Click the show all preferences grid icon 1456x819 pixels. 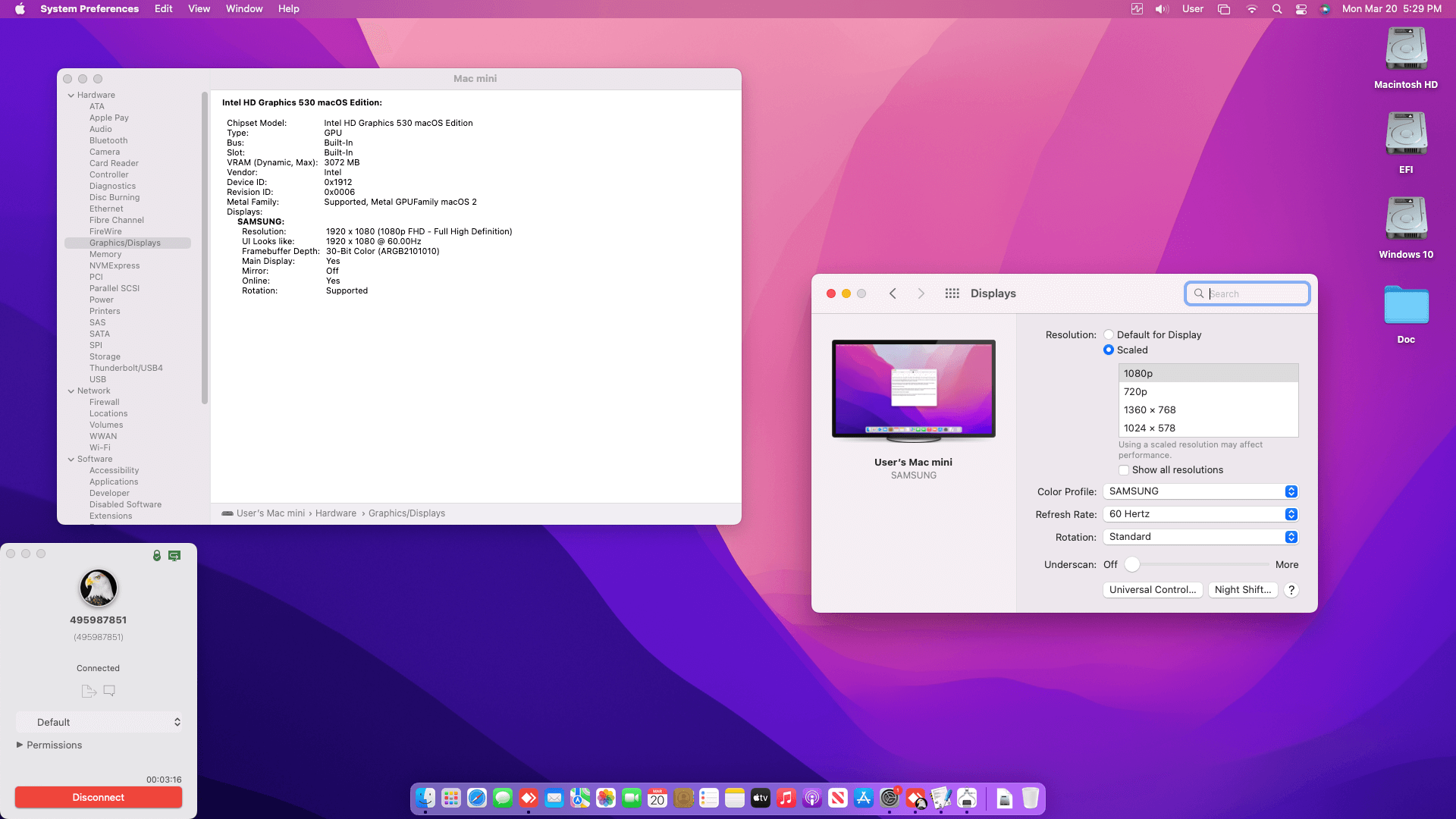tap(952, 293)
